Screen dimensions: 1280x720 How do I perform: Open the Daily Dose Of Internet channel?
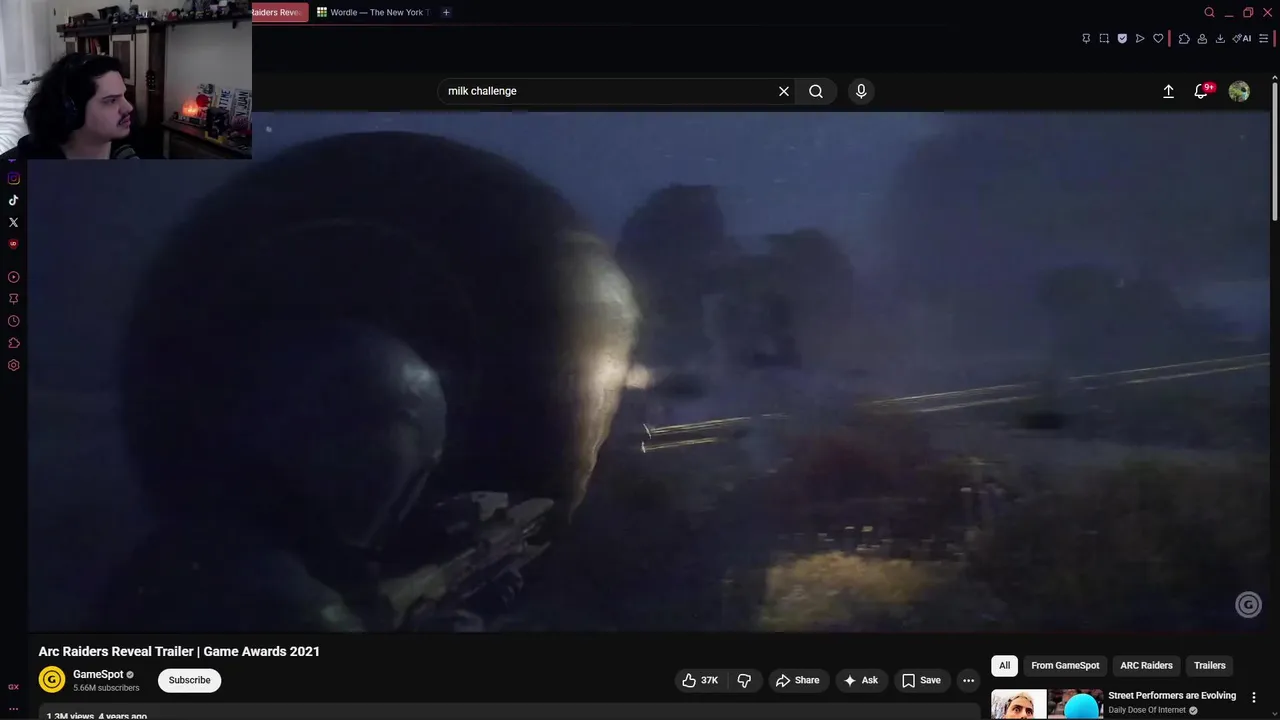pos(1147,710)
